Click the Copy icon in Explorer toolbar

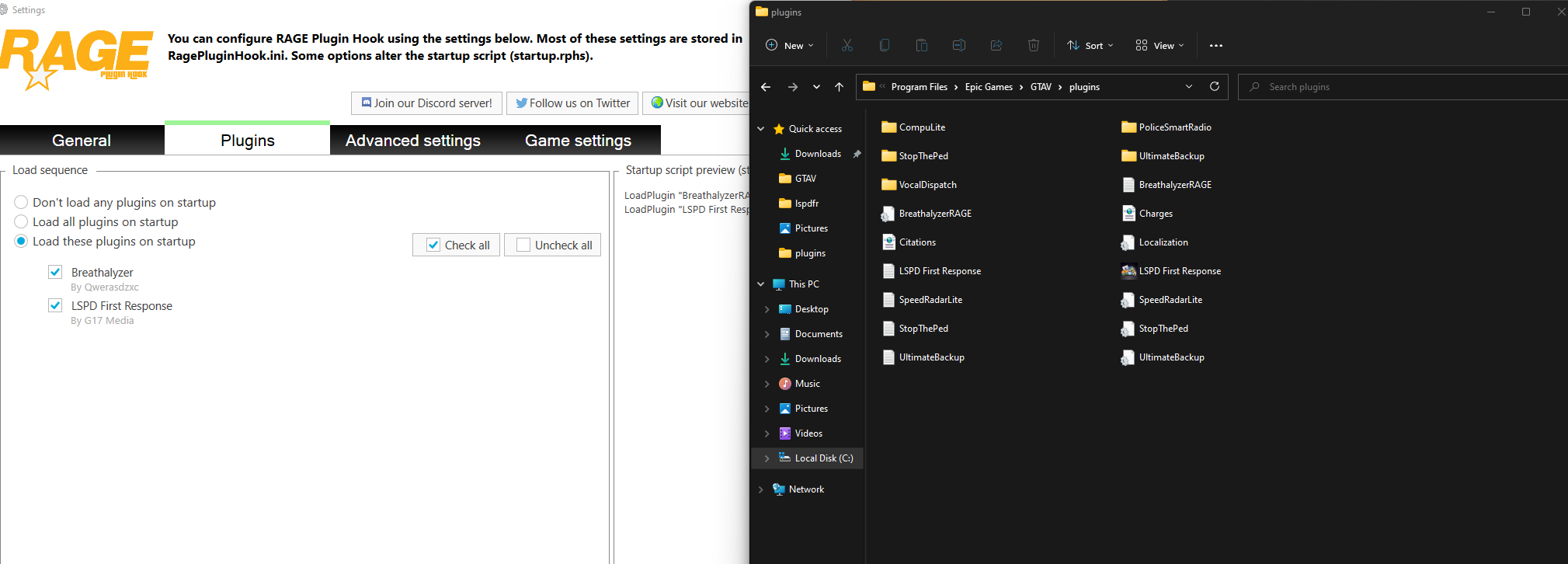(884, 46)
